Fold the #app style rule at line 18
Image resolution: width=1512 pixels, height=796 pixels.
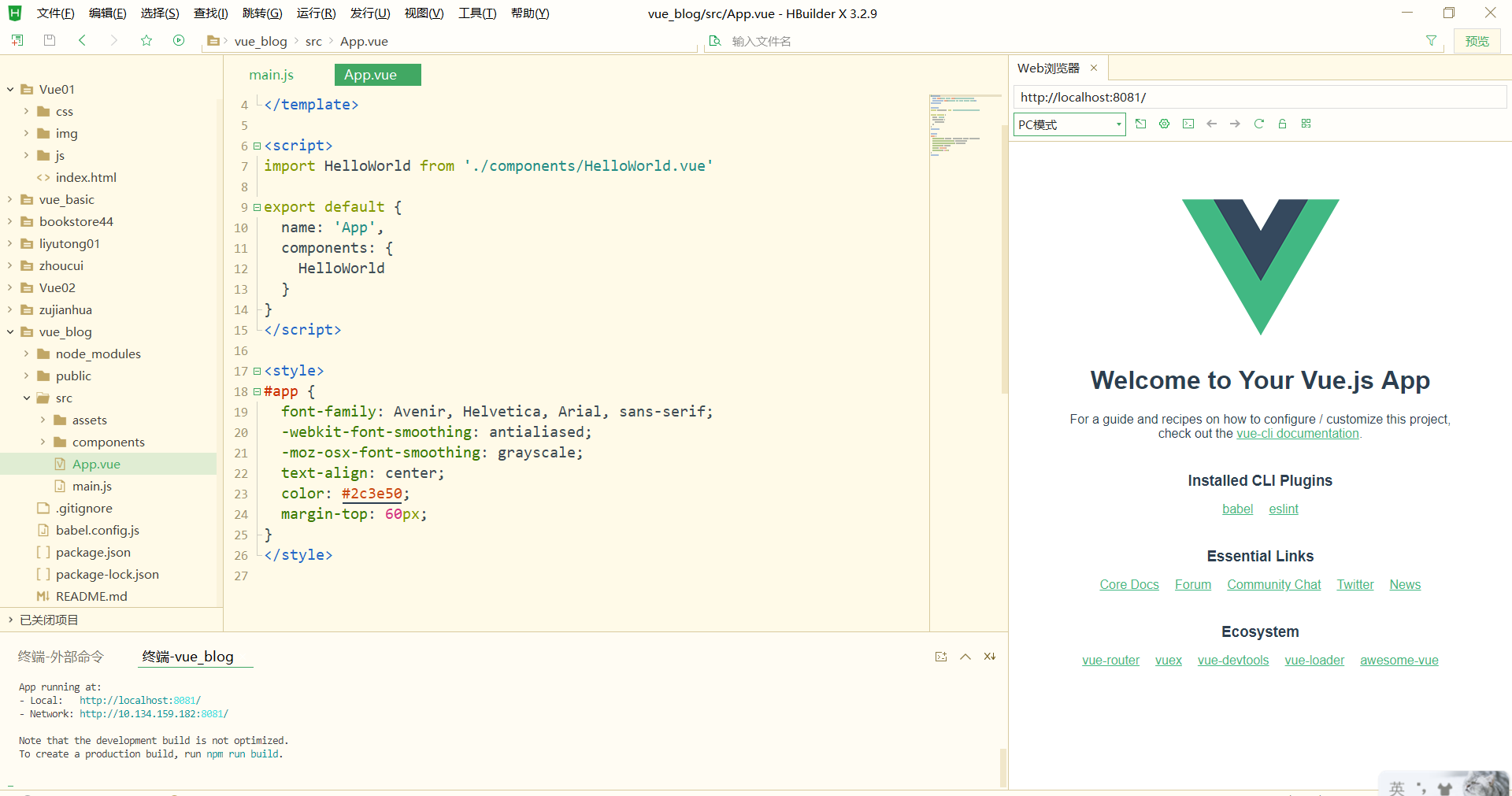pyautogui.click(x=257, y=391)
